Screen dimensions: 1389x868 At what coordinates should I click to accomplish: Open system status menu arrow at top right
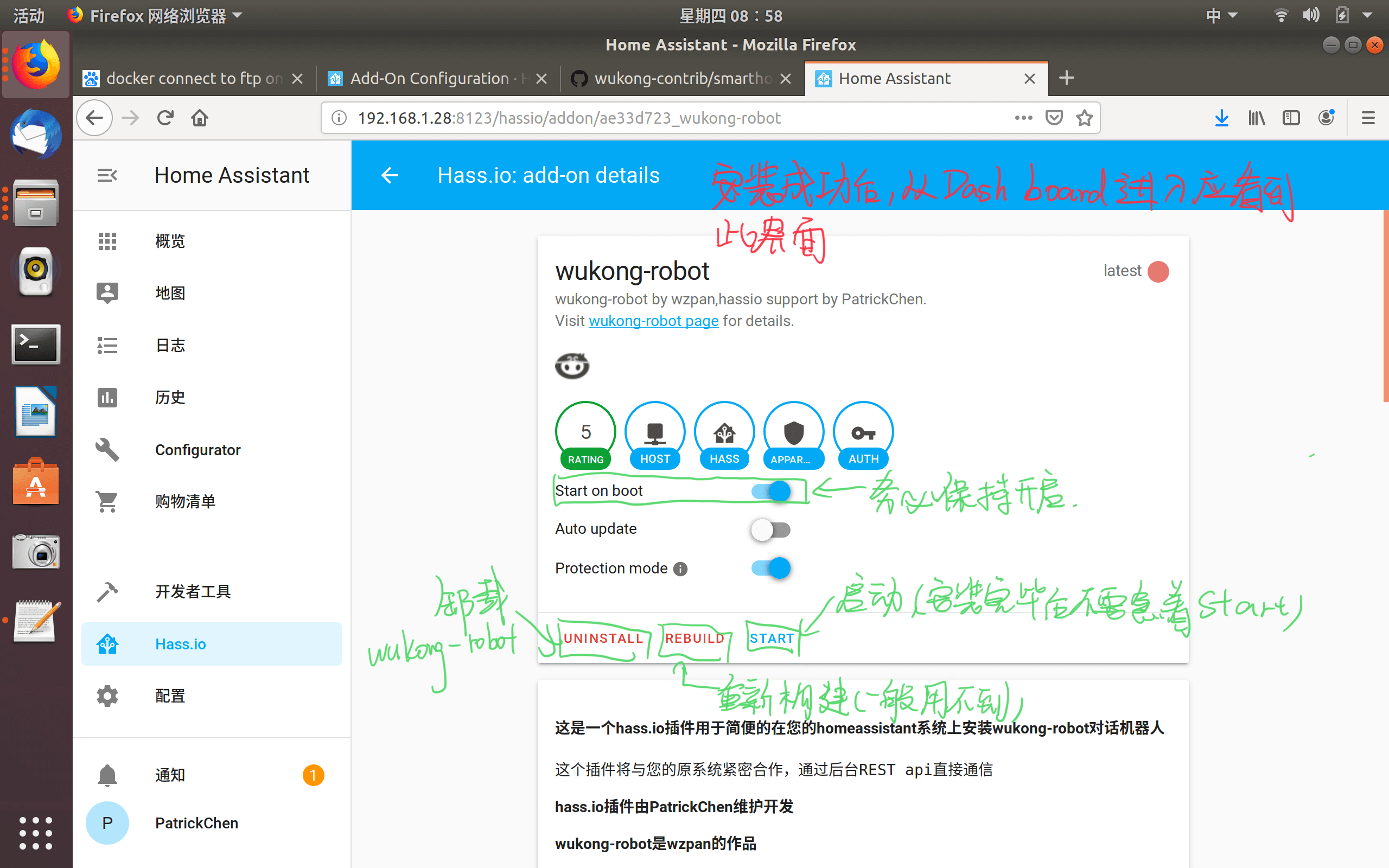coord(1367,16)
